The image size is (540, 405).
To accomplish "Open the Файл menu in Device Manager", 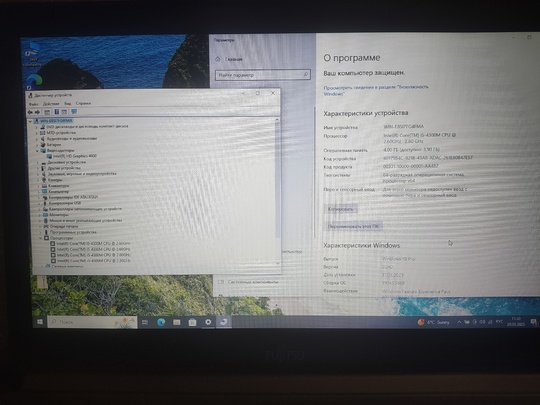I will pos(33,104).
